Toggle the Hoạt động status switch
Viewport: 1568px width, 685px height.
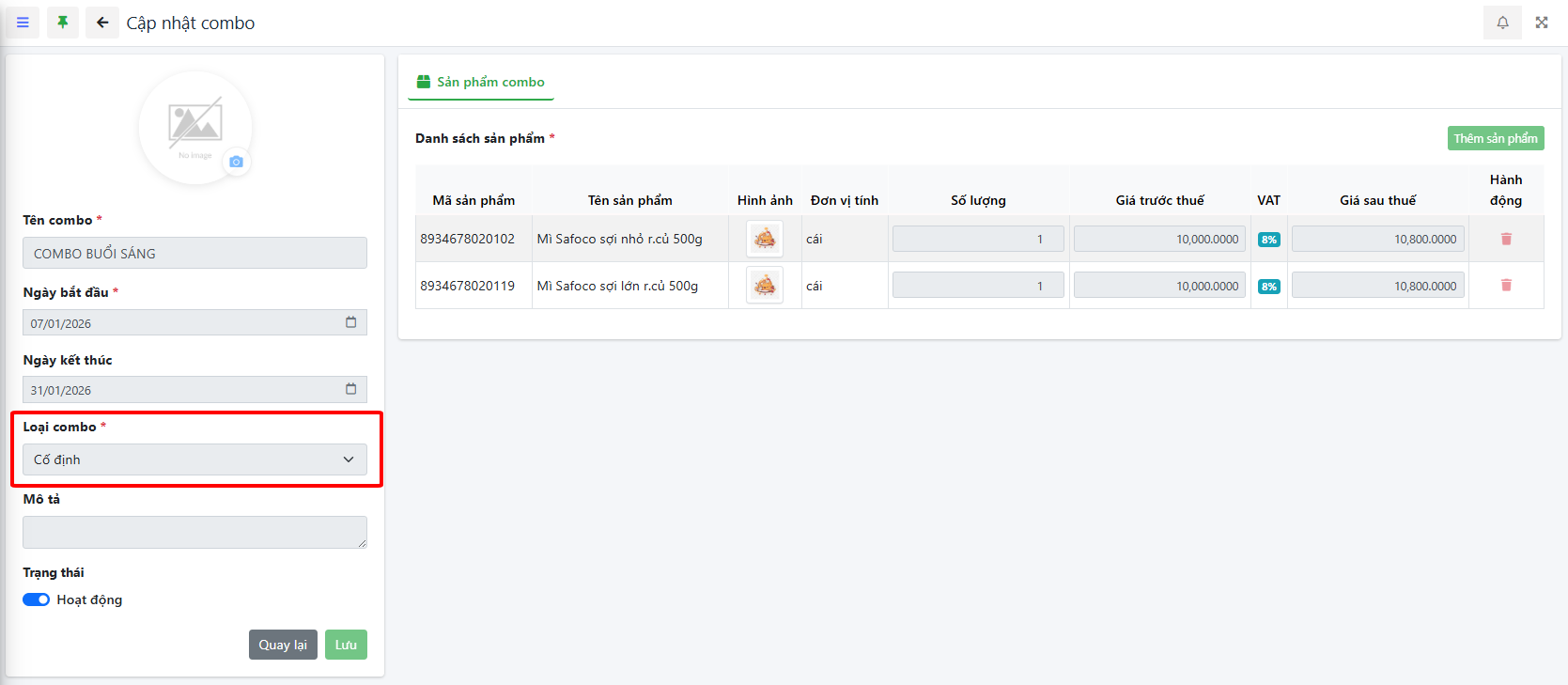tap(37, 599)
